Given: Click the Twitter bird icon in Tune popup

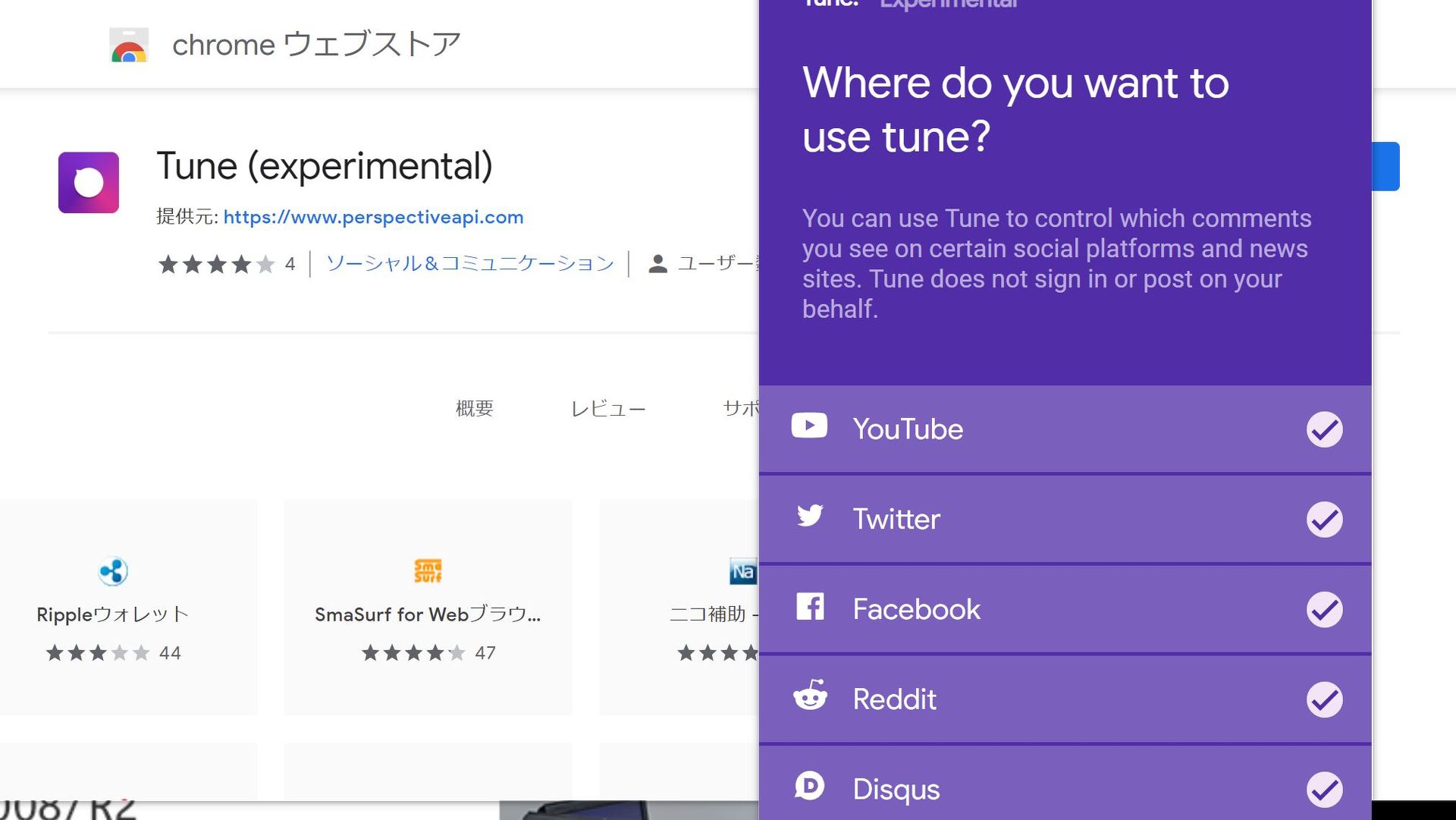Looking at the screenshot, I should click(808, 517).
